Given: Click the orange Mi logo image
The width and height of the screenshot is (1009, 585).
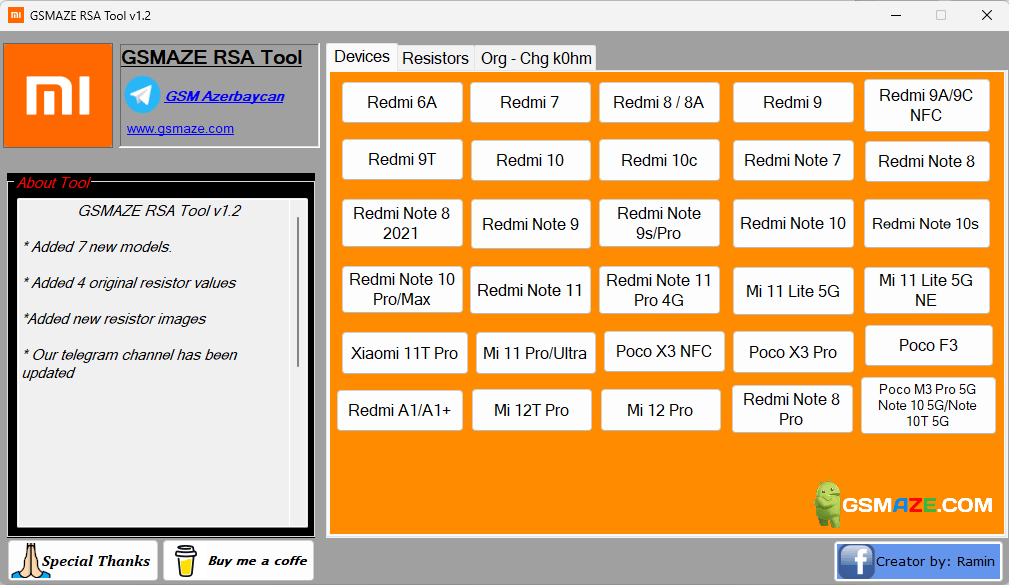Looking at the screenshot, I should 57,95.
